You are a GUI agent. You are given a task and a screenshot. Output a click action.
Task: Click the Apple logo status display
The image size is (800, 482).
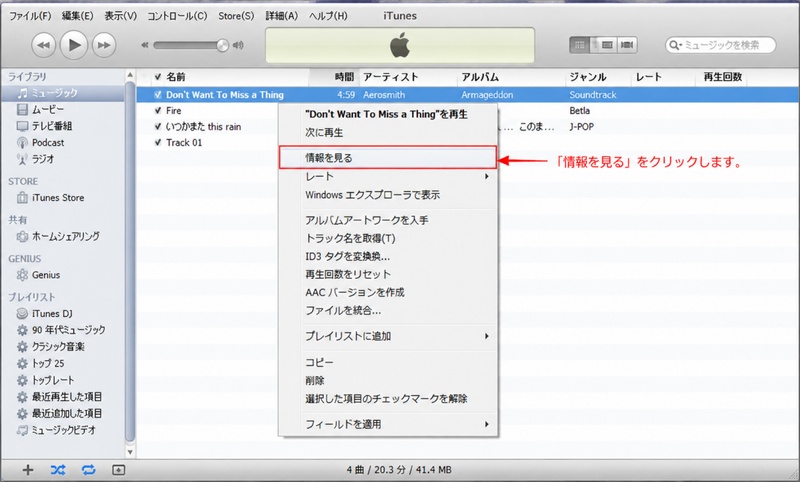400,45
